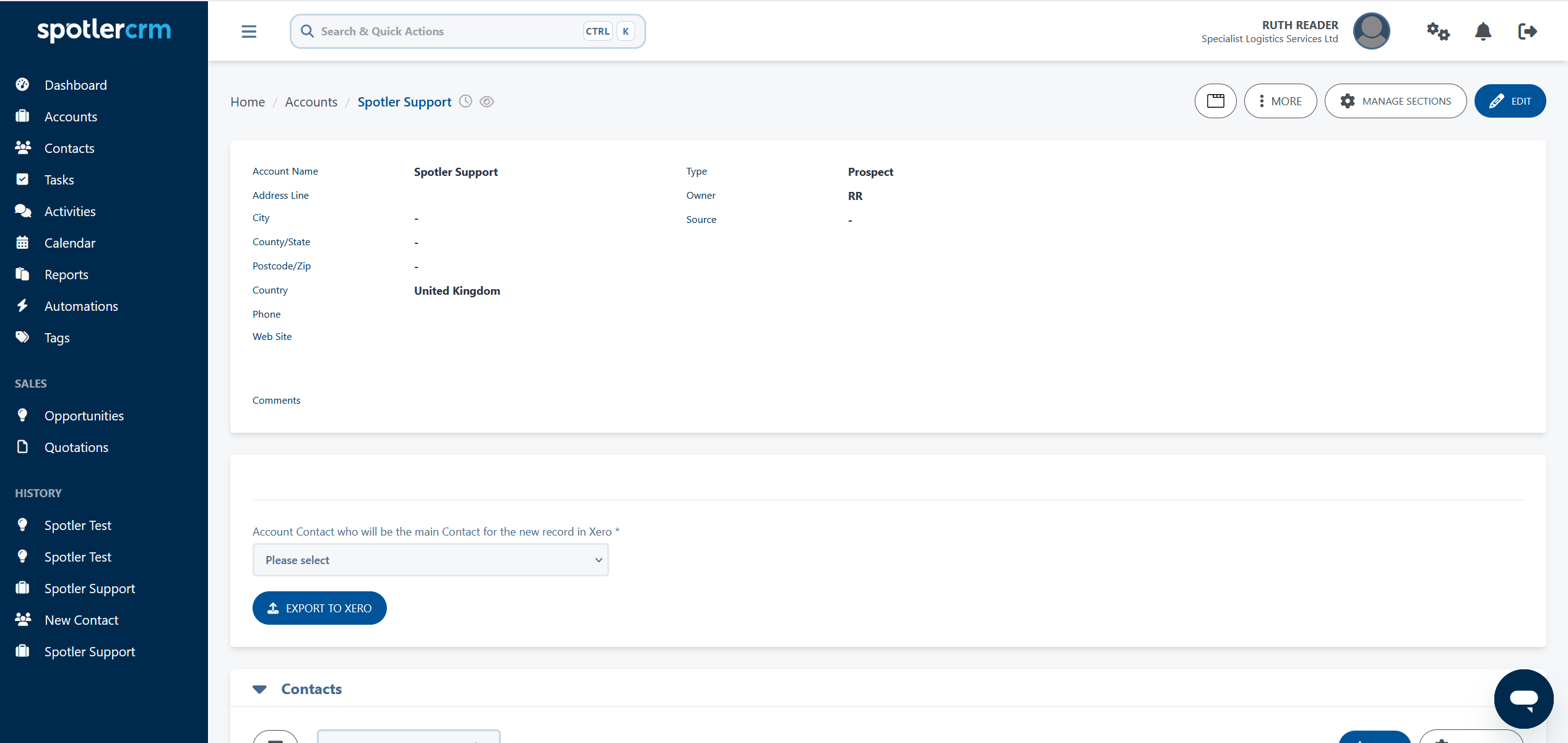Click the Activities chat bubbles icon
The width and height of the screenshot is (1568, 743).
[x=23, y=211]
